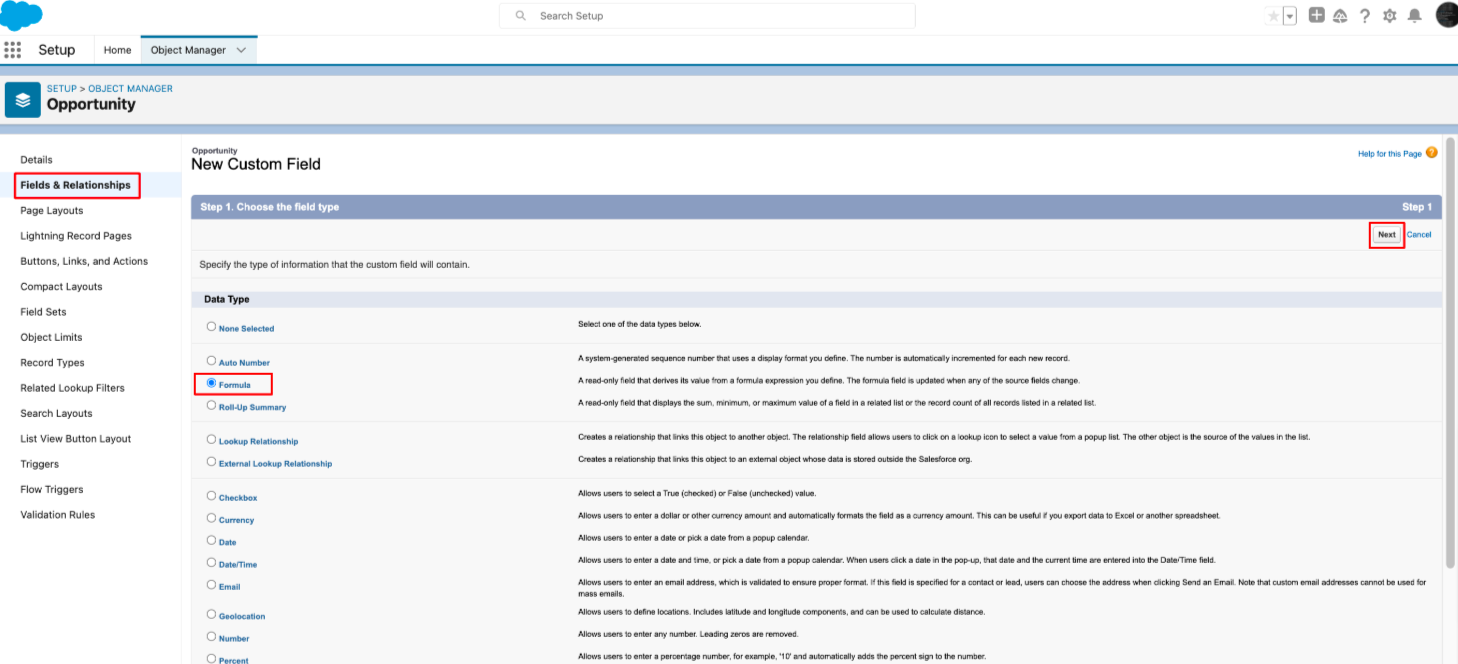Open Search Layouts section
Screen dimensions: 1458x664
[x=56, y=413]
